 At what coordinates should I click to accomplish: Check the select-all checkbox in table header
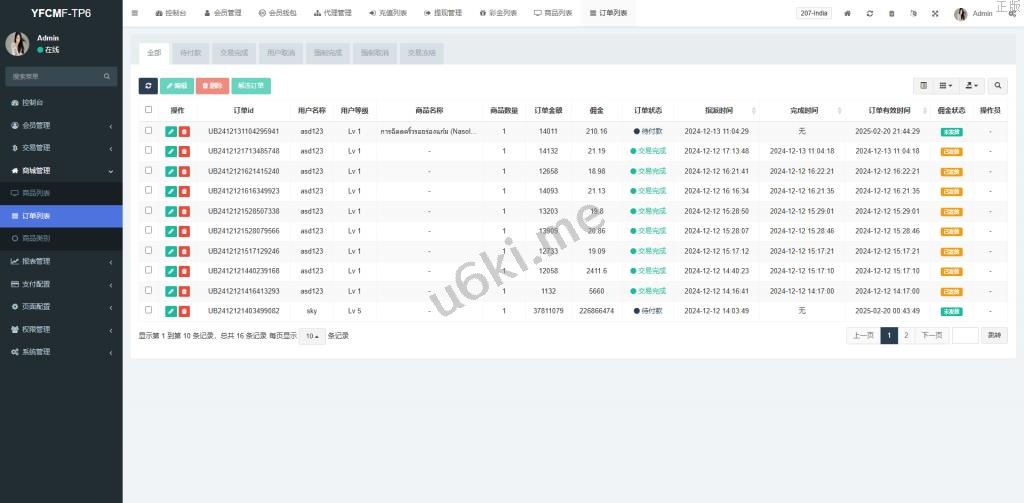coord(149,110)
